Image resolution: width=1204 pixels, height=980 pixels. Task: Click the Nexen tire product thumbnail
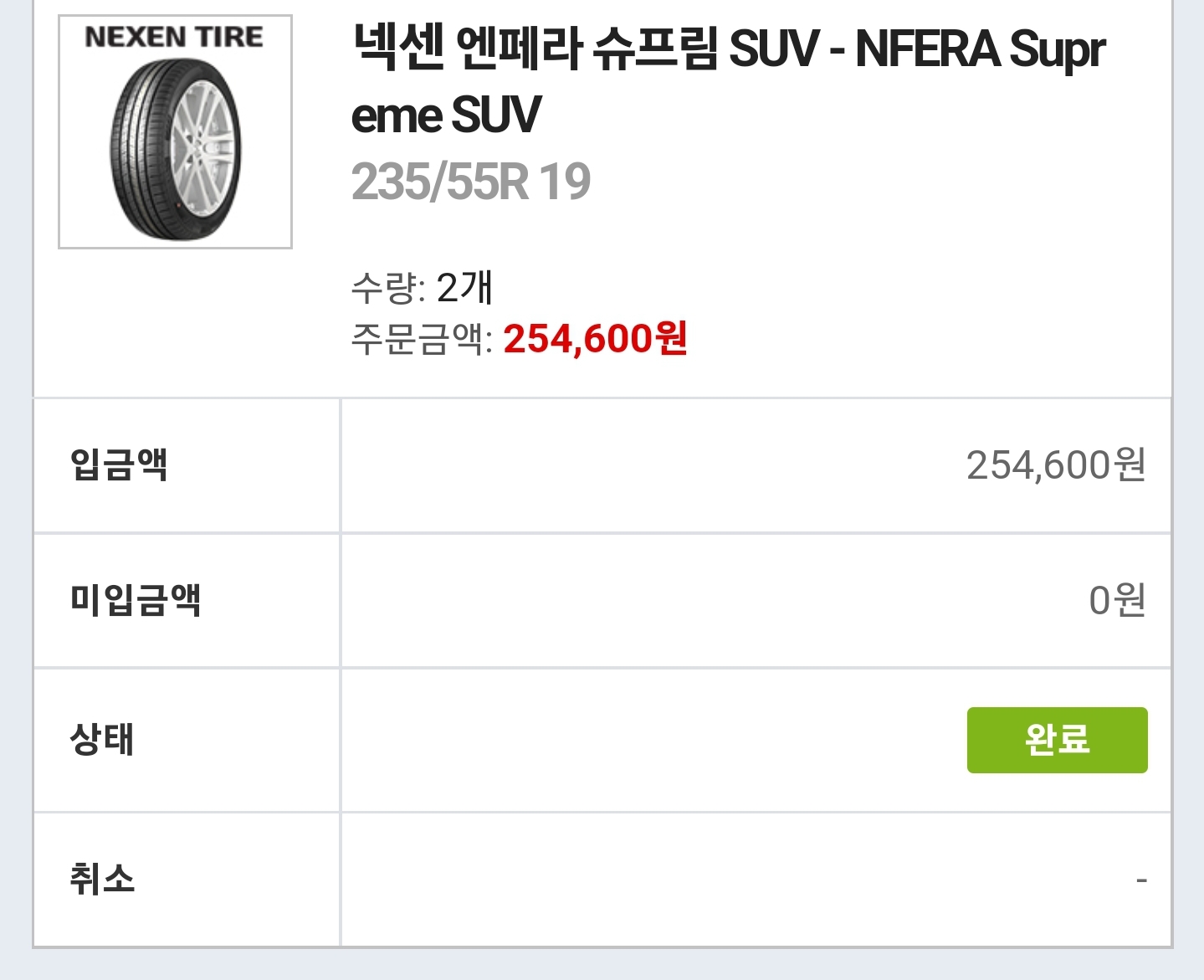click(175, 132)
